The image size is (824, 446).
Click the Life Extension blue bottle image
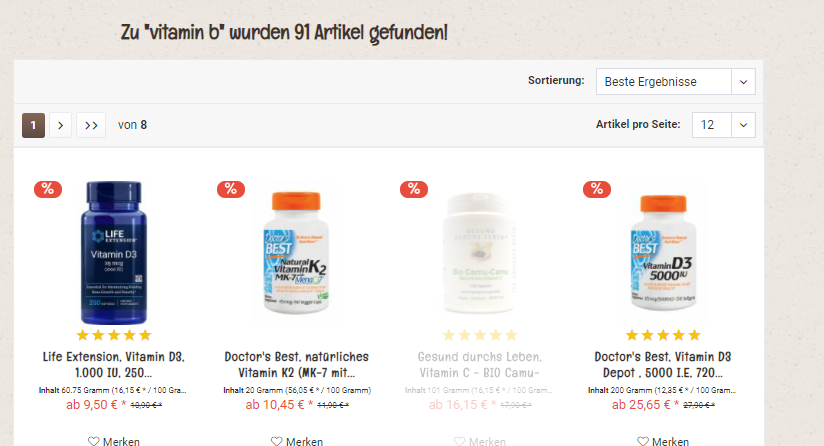[114, 253]
